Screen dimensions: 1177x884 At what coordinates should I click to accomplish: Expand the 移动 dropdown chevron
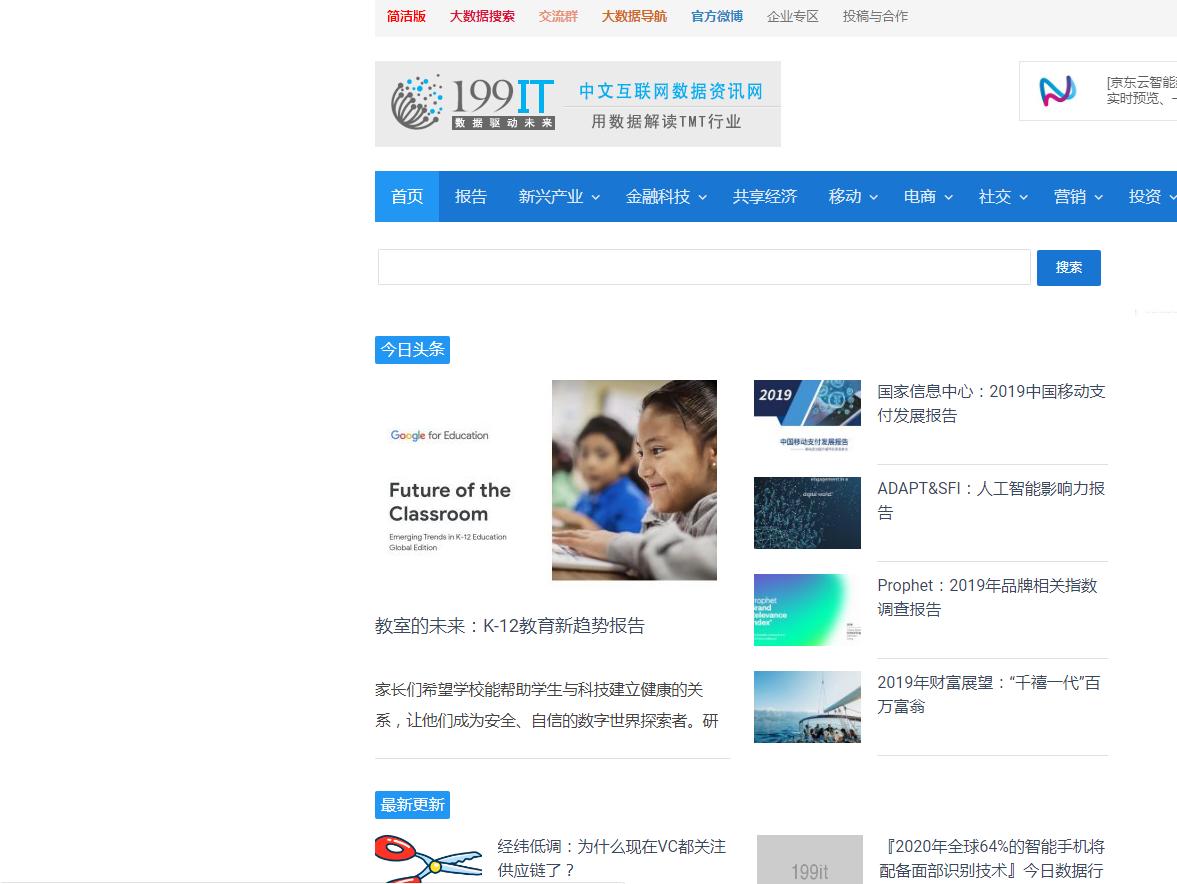[874, 197]
